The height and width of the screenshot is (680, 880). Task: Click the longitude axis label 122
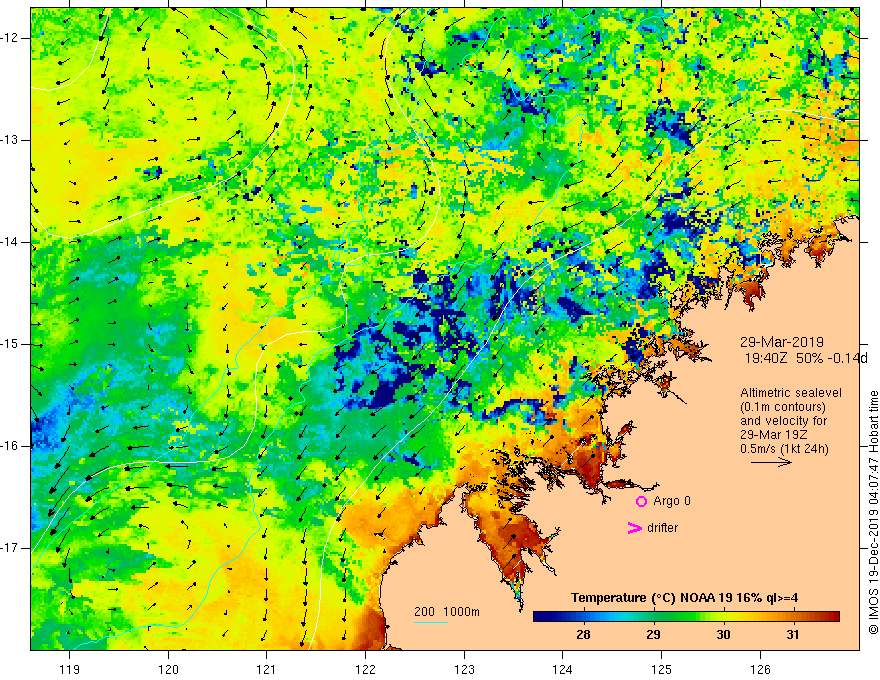pyautogui.click(x=365, y=669)
